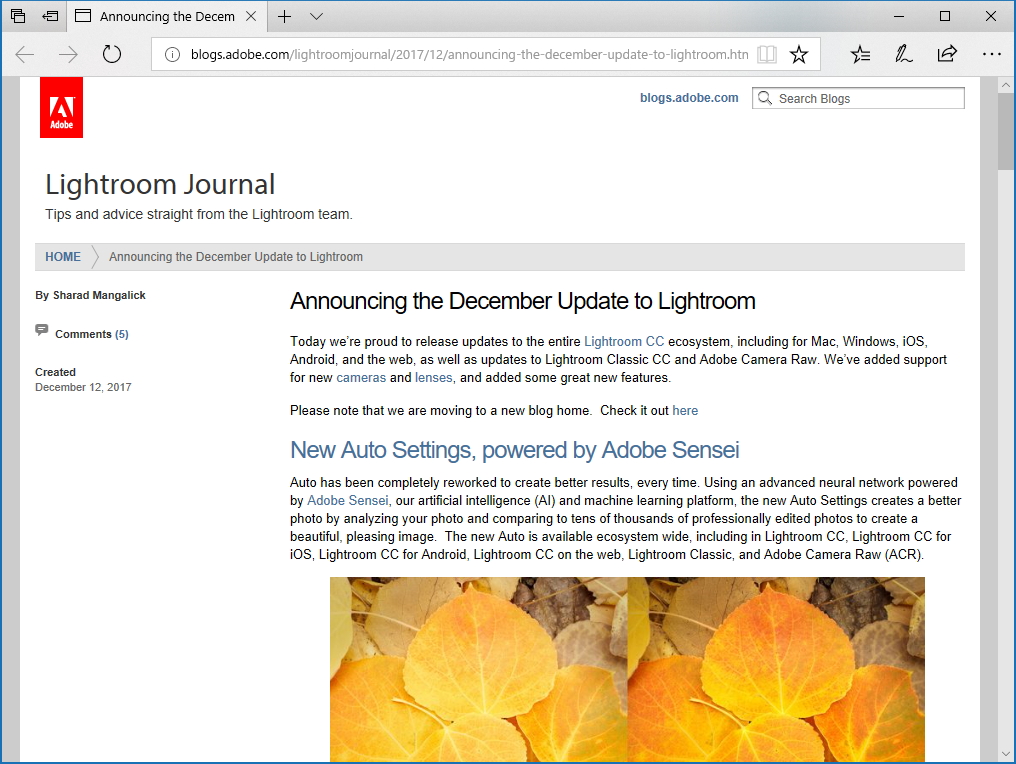
Task: Share this web page
Action: click(x=947, y=54)
